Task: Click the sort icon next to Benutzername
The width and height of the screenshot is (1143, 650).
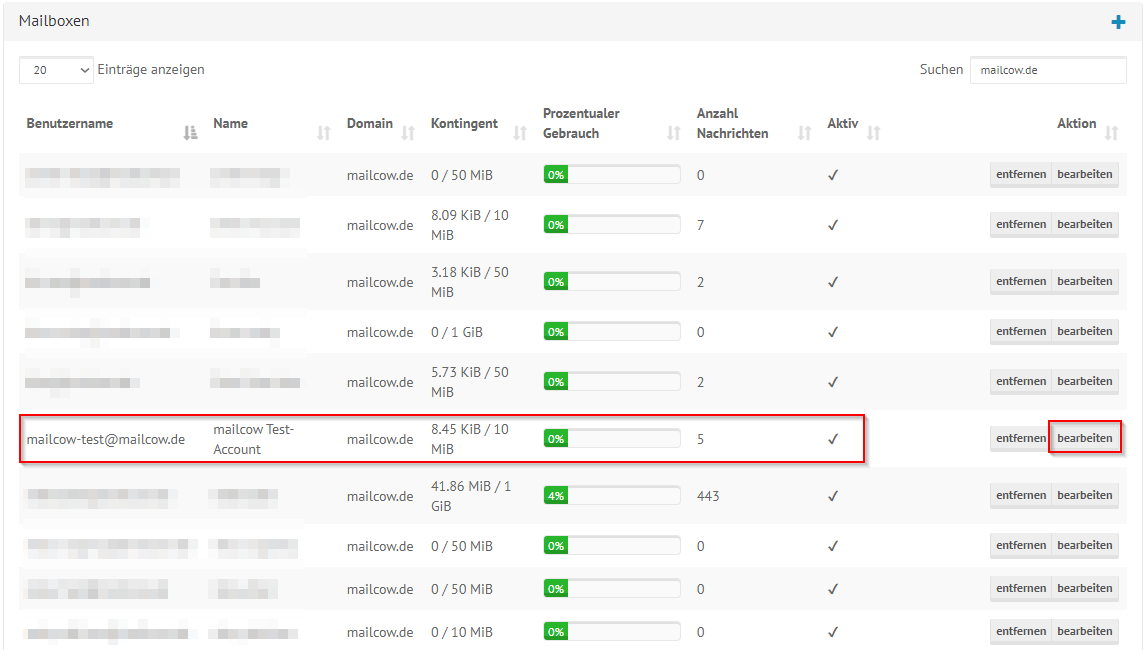Action: tap(190, 130)
